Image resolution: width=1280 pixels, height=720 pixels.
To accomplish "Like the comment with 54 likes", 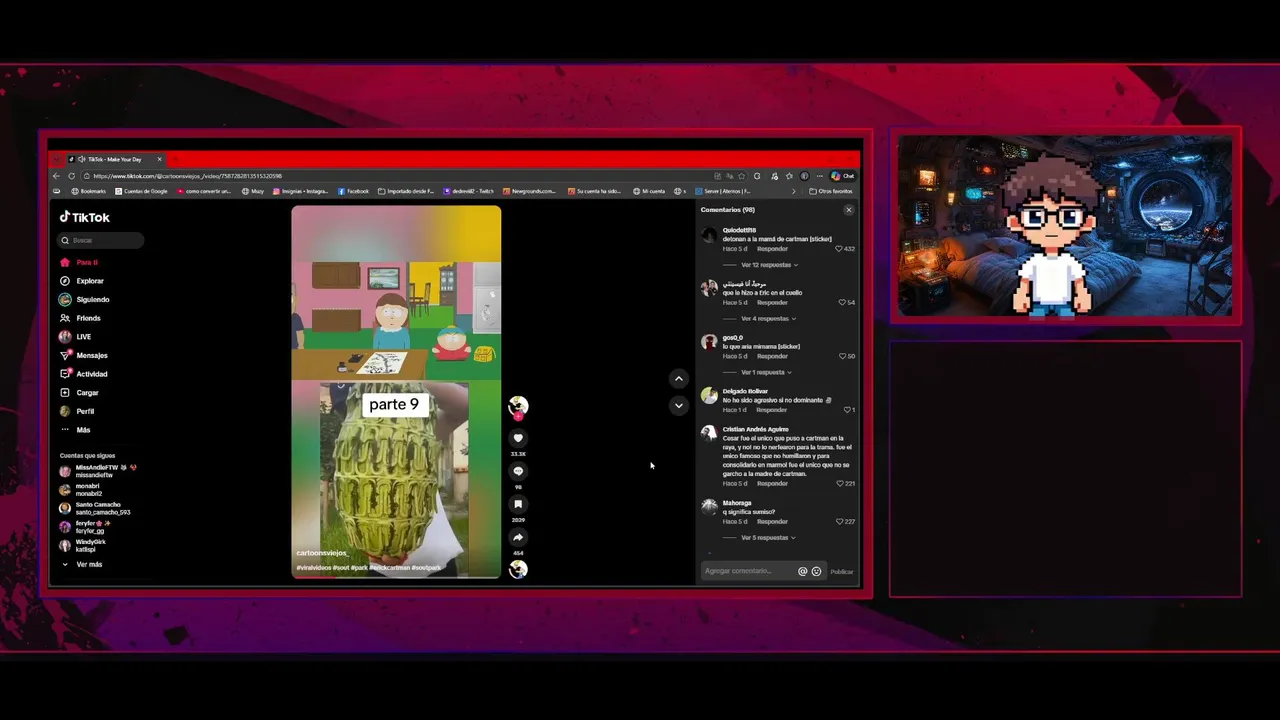I will [842, 302].
